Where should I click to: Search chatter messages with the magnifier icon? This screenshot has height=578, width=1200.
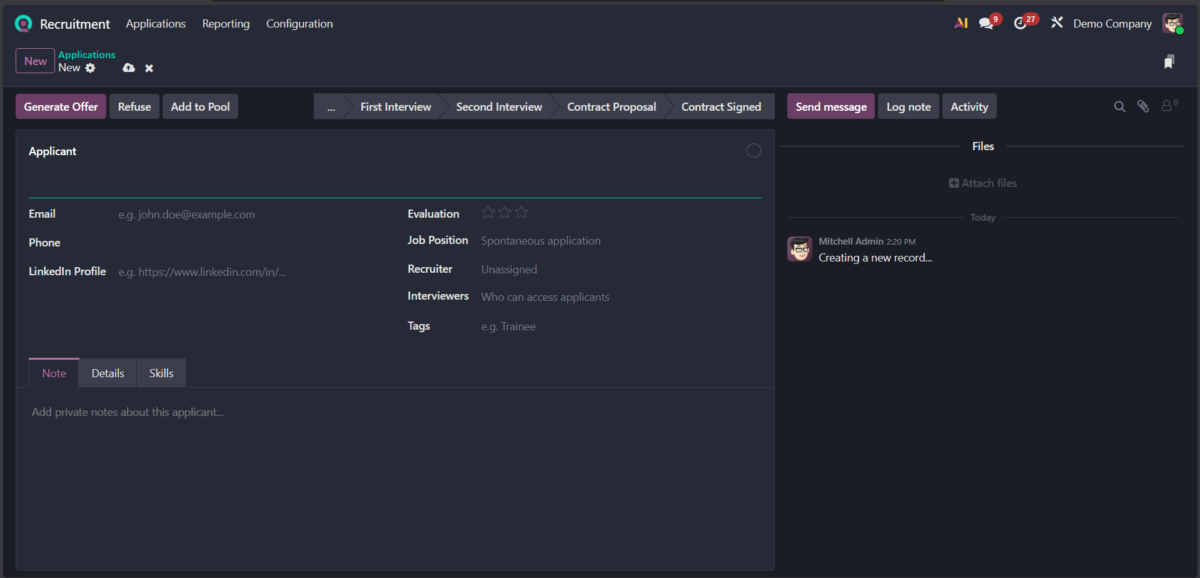[x=1120, y=106]
